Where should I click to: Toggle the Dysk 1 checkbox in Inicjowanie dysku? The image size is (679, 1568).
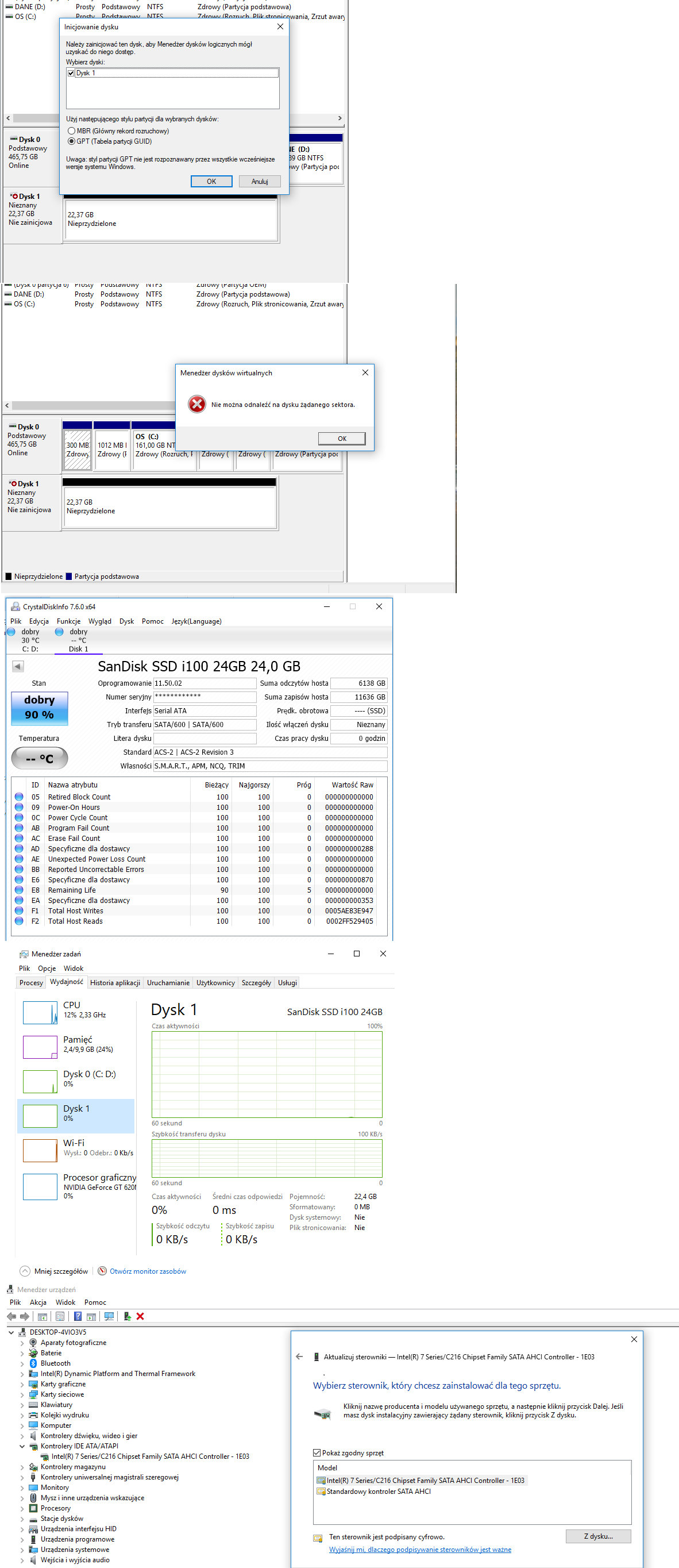(71, 73)
